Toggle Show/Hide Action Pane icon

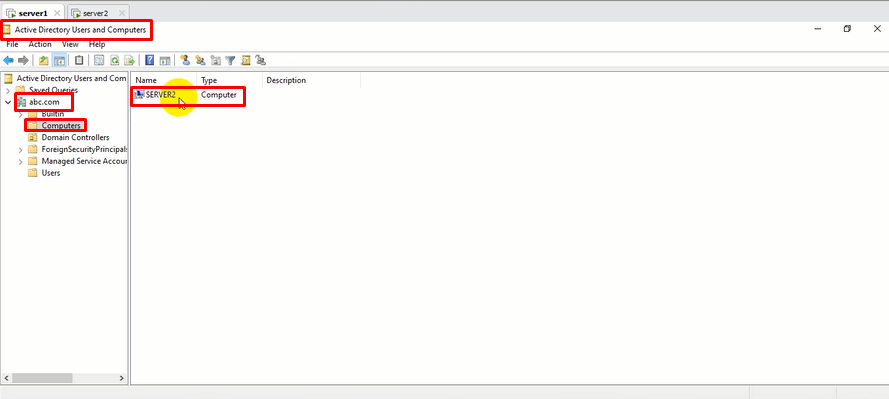pos(165,60)
